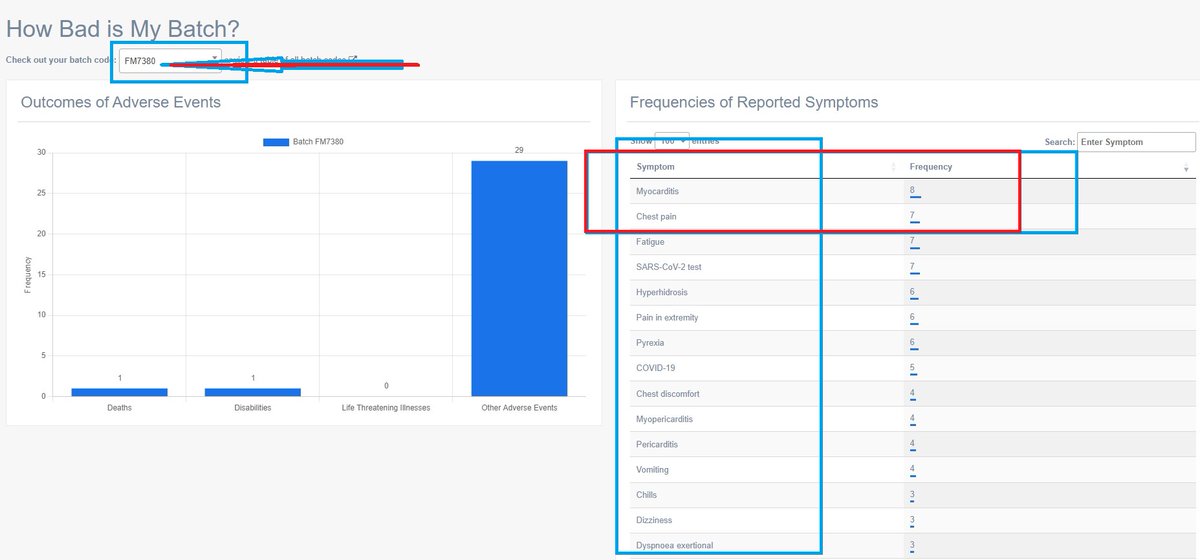Click the COVID-19 frequency link 5
The image size is (1200, 560).
[912, 368]
